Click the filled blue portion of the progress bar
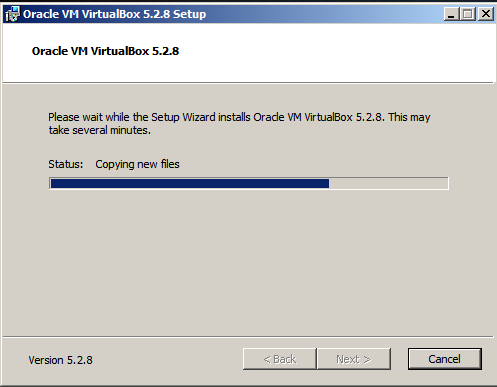The height and width of the screenshot is (387, 497). tap(190, 183)
